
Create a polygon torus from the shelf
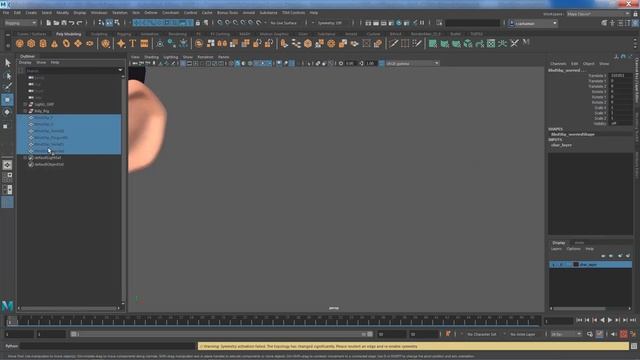(x=66, y=43)
